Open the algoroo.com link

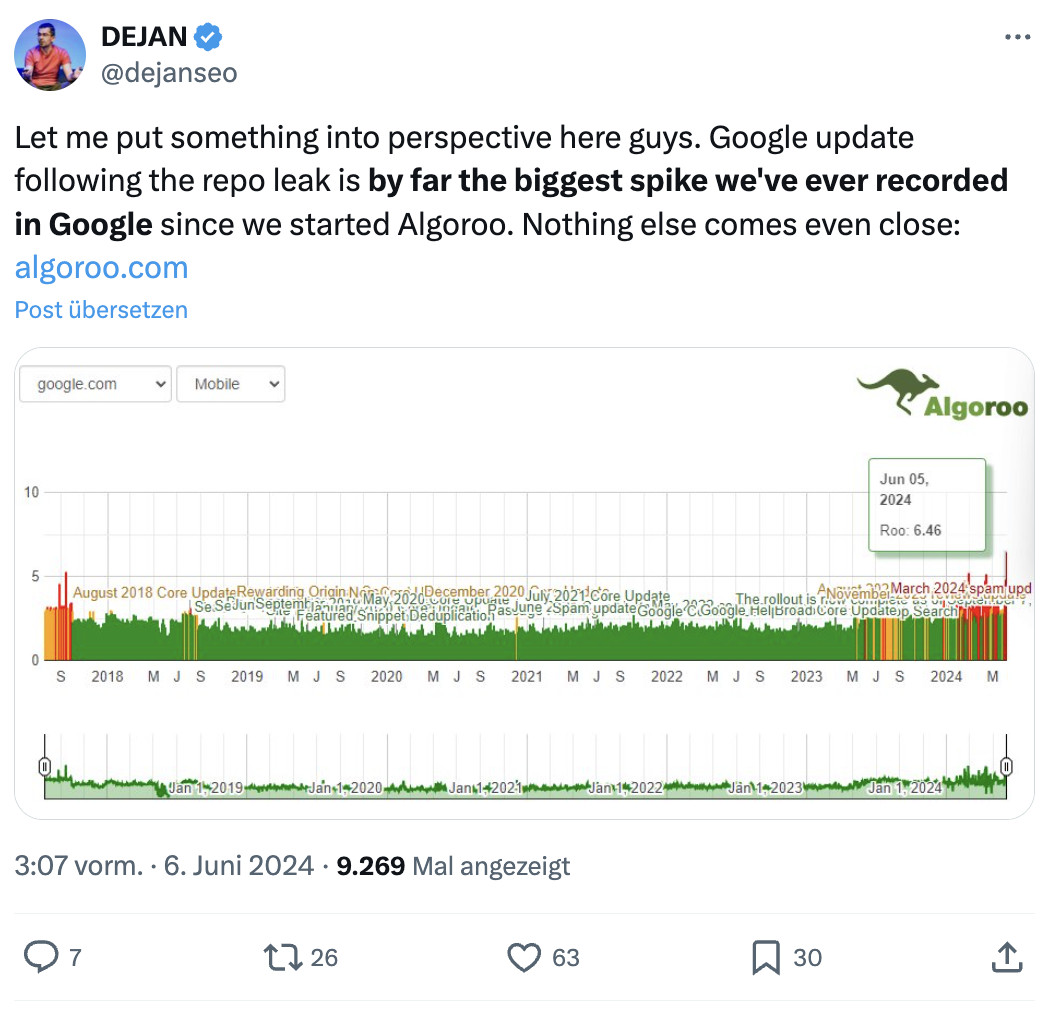click(x=100, y=267)
